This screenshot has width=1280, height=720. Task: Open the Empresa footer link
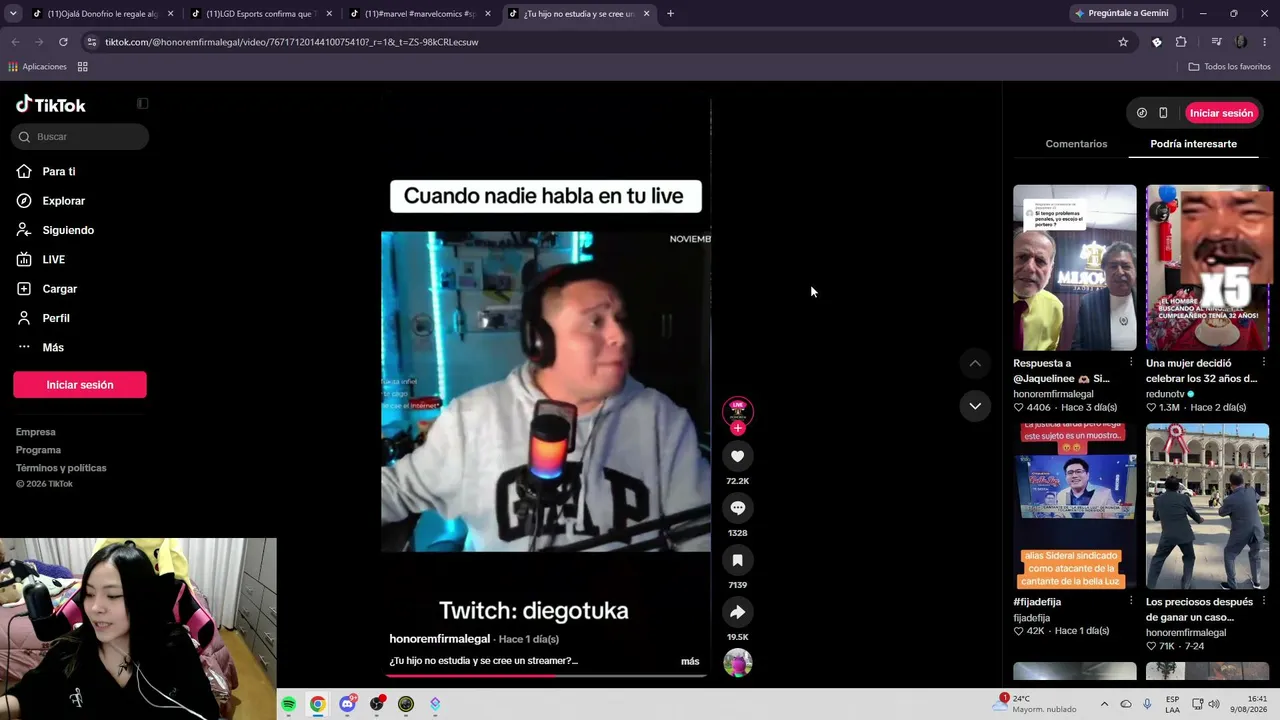[36, 432]
